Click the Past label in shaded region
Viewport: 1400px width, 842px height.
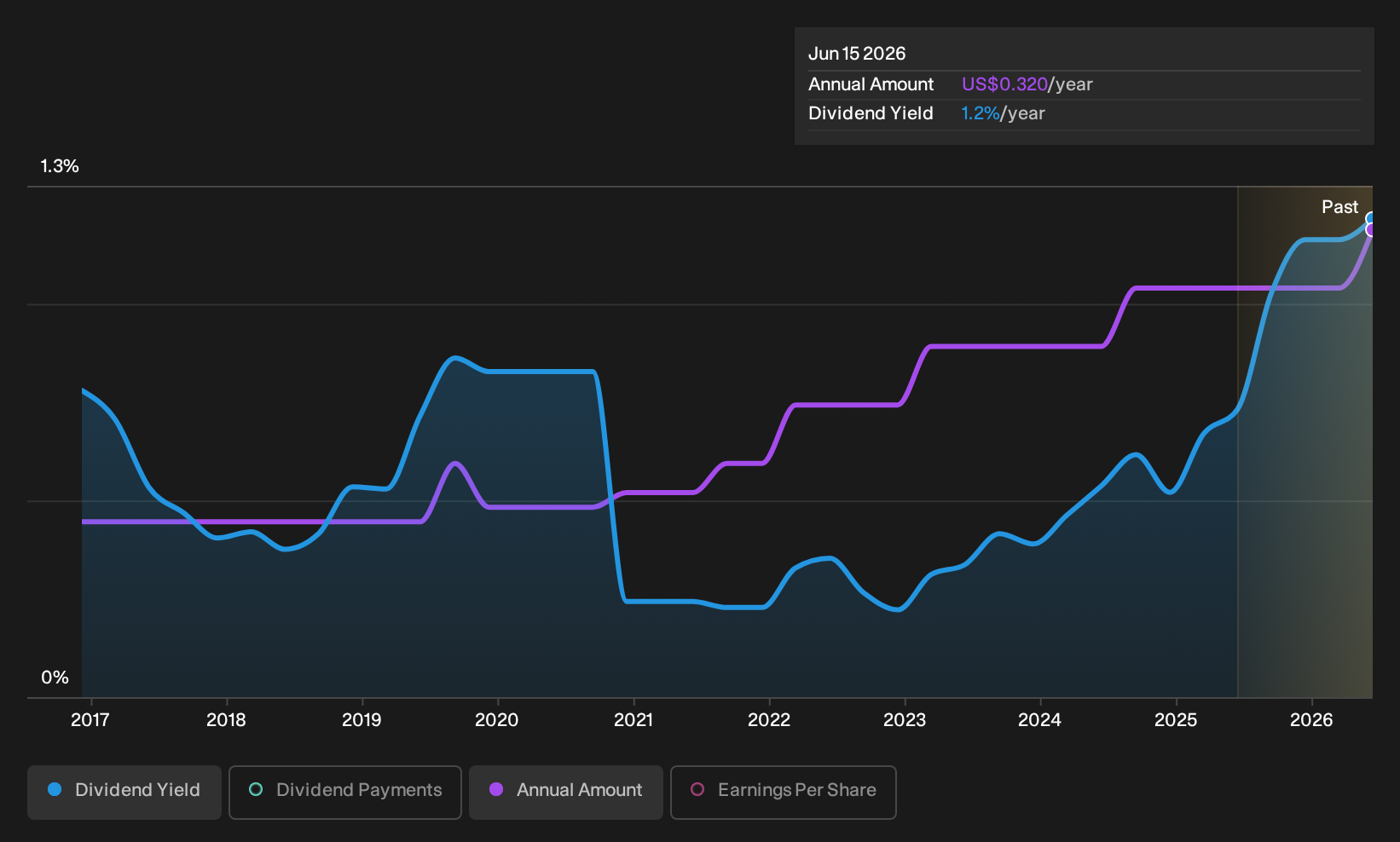1339,207
